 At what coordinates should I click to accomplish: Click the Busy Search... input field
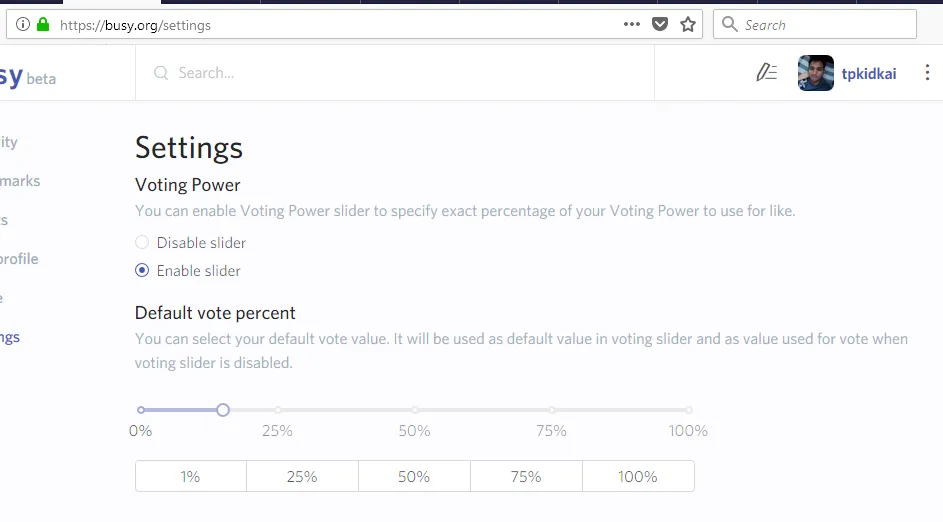(x=395, y=73)
